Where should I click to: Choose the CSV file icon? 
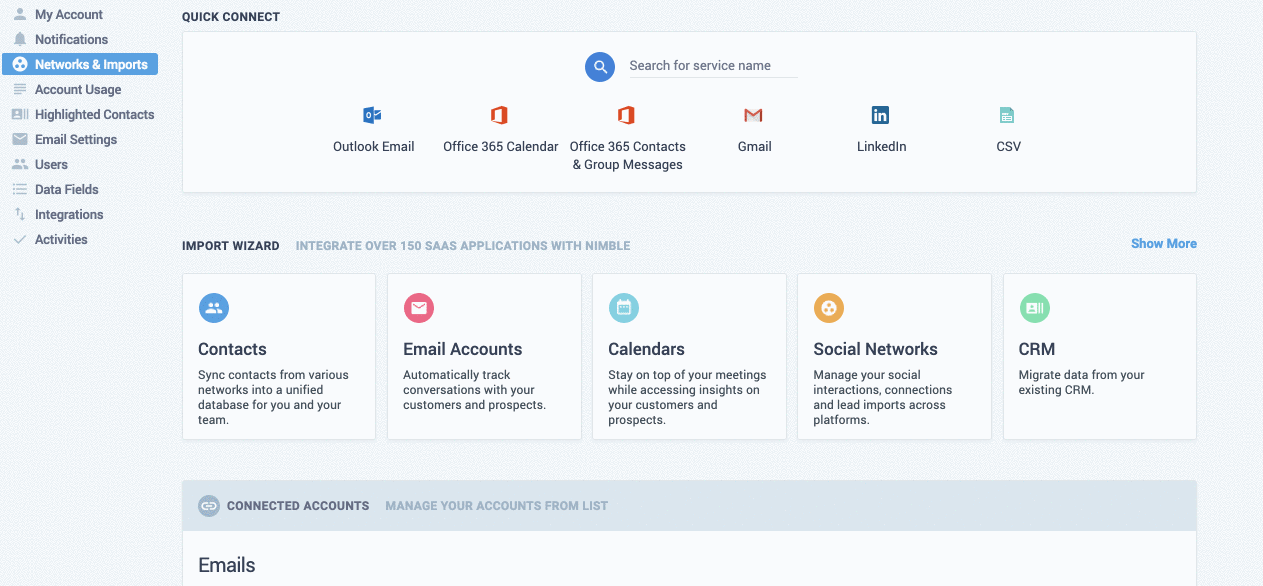tap(1007, 115)
